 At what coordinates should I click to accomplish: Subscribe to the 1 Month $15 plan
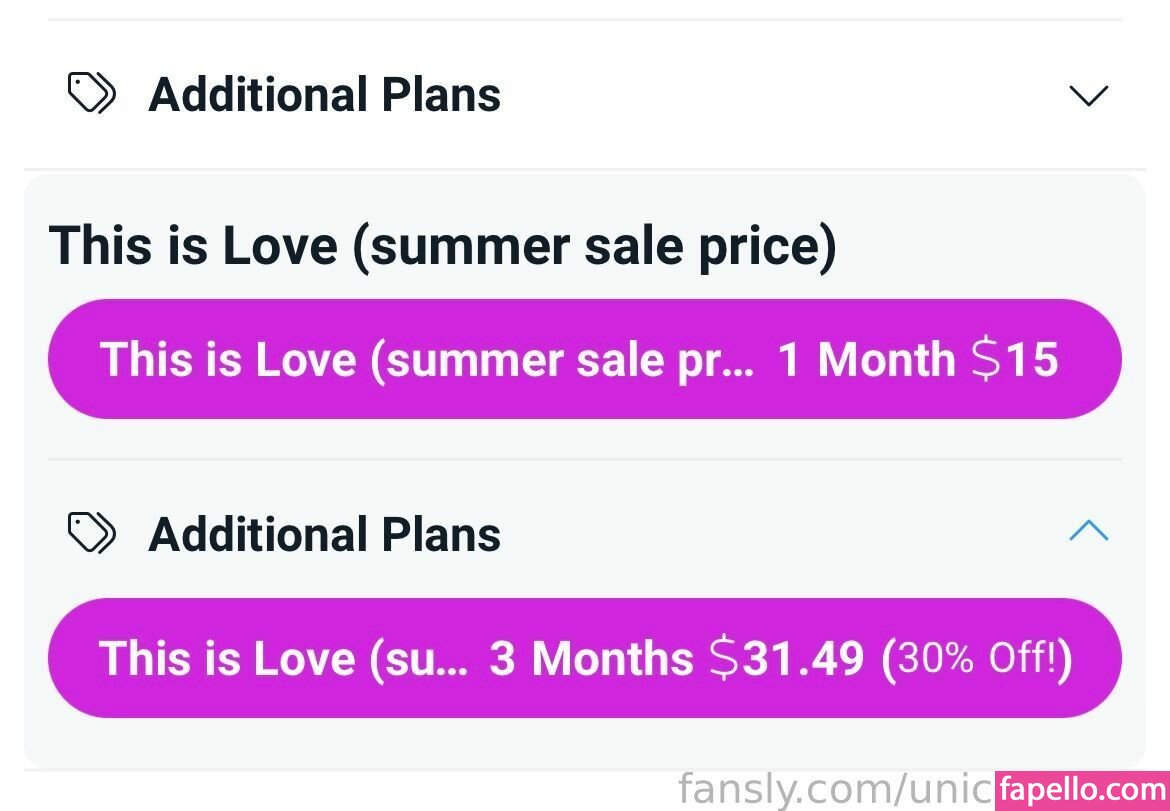tap(584, 359)
